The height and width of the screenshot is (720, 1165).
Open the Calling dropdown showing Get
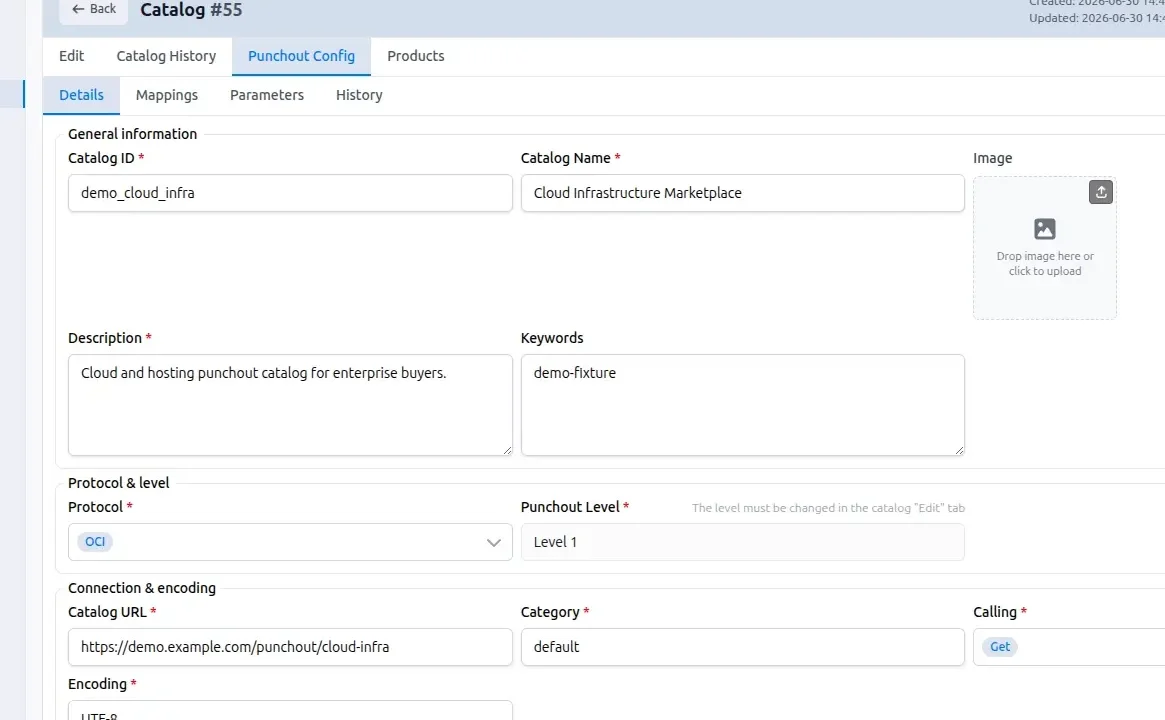(x=1069, y=647)
